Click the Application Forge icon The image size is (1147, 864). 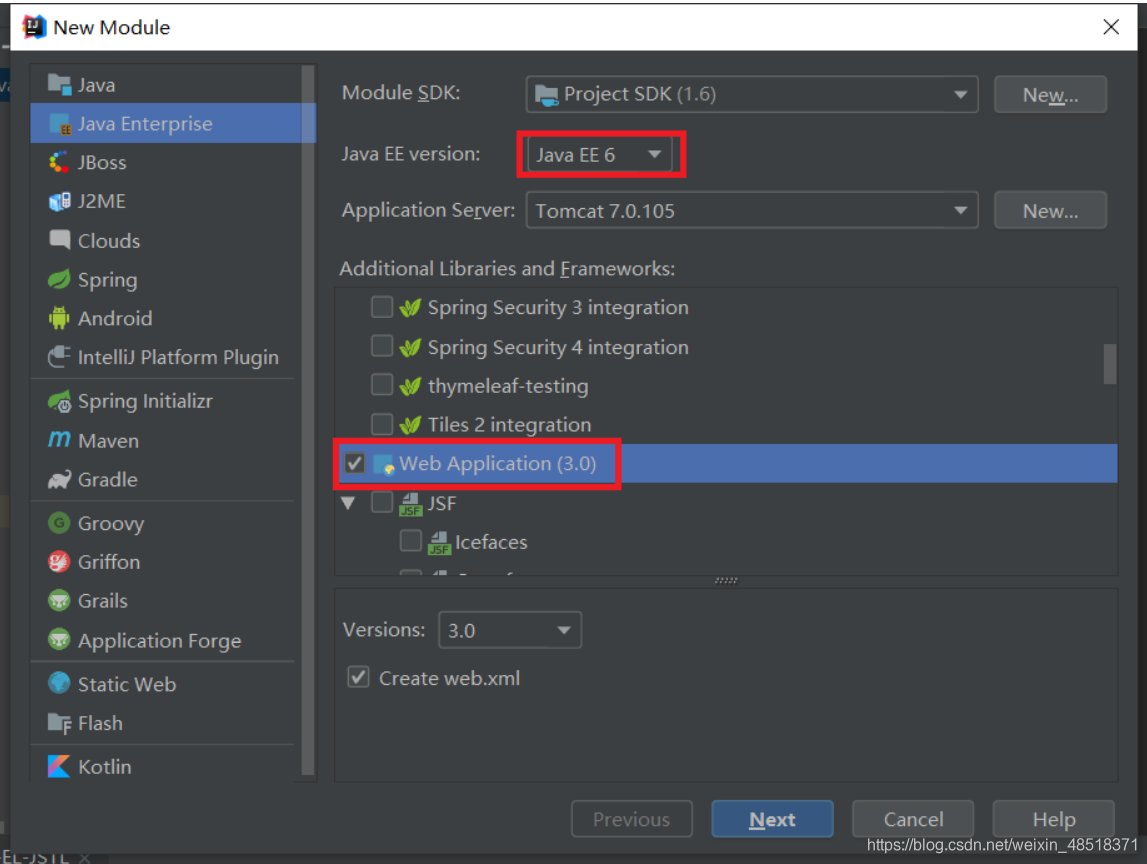(59, 640)
